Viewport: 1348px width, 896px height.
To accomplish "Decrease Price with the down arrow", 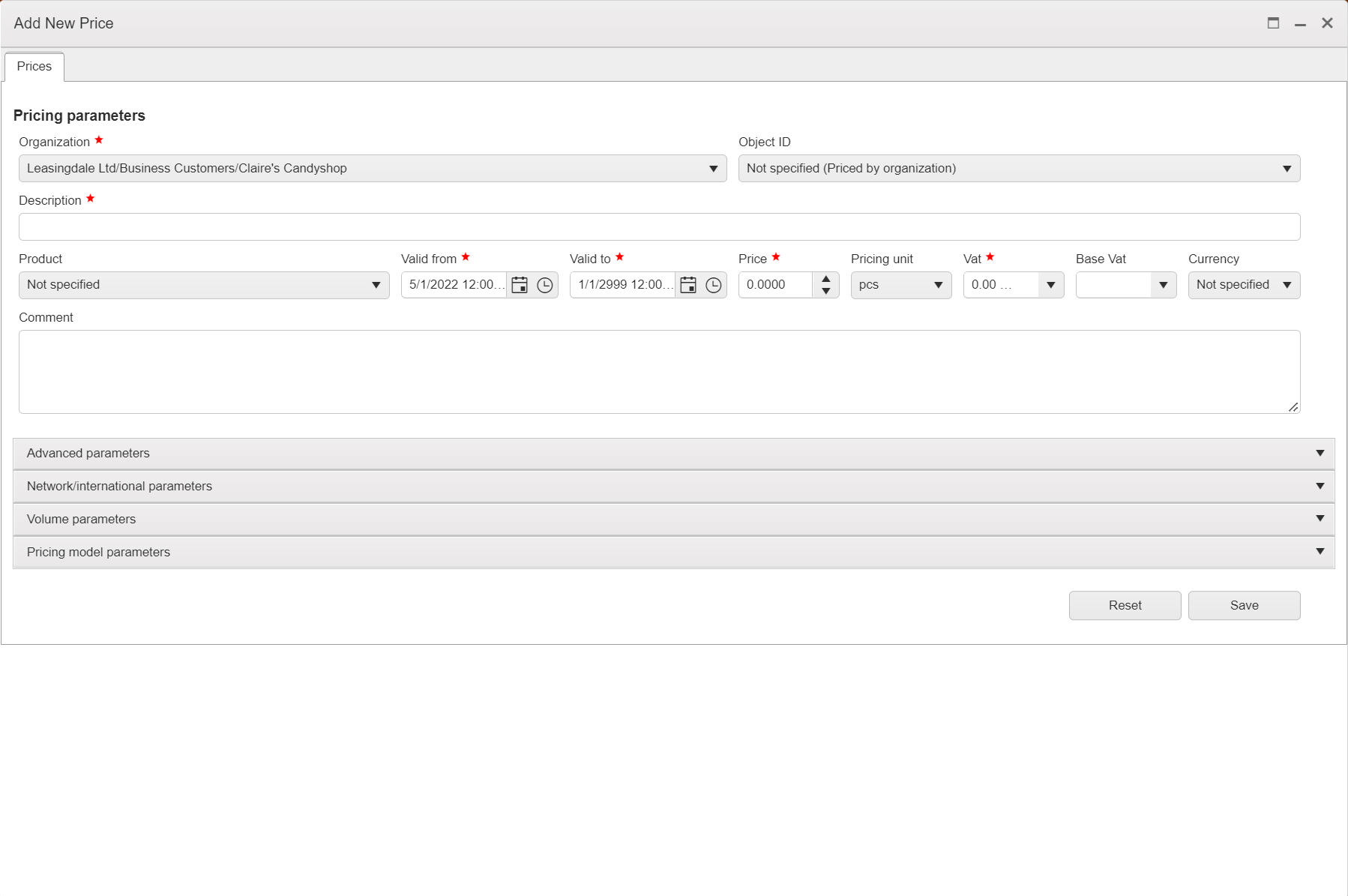I will [825, 291].
